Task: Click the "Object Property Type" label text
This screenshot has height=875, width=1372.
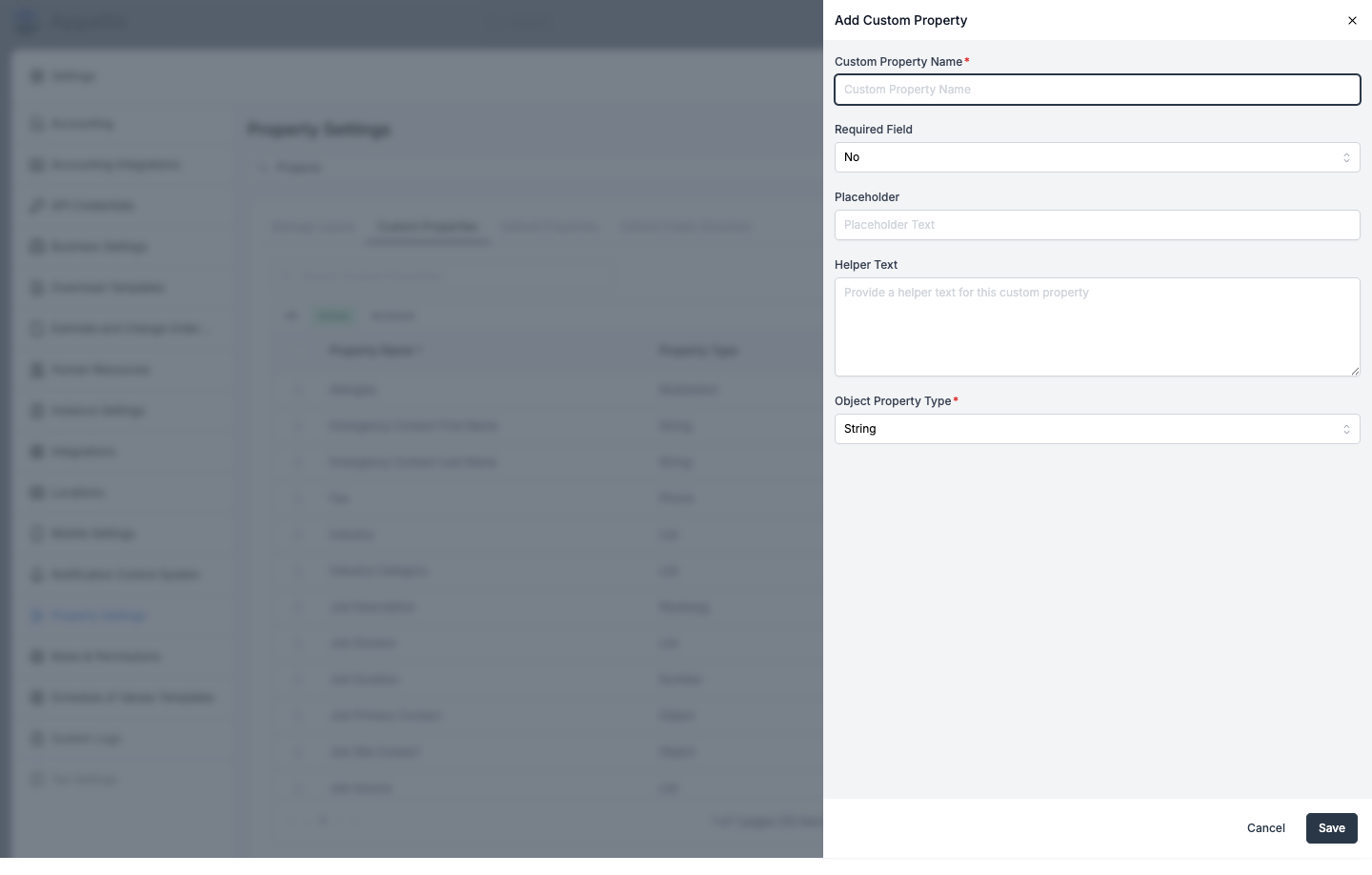Action: coord(893,401)
